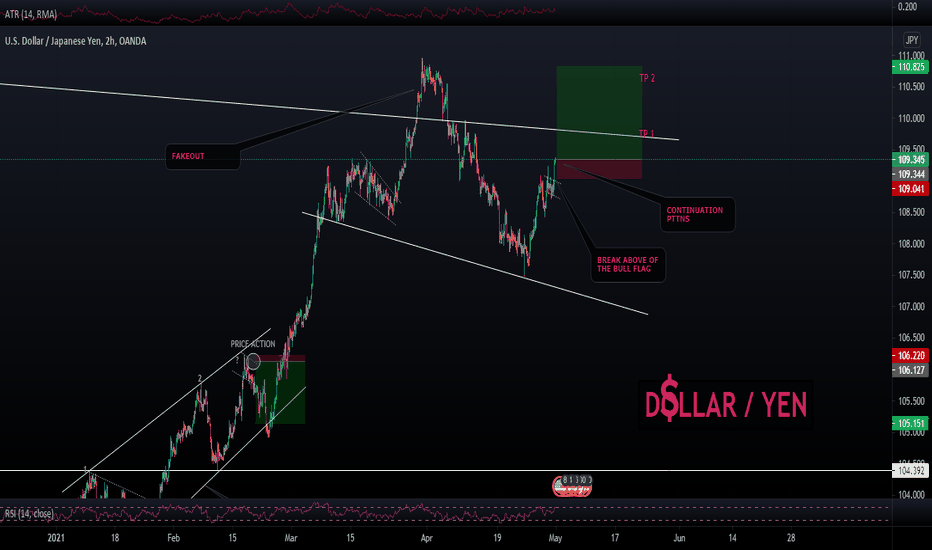
Task: Click the TP 1 target label
Action: point(647,133)
